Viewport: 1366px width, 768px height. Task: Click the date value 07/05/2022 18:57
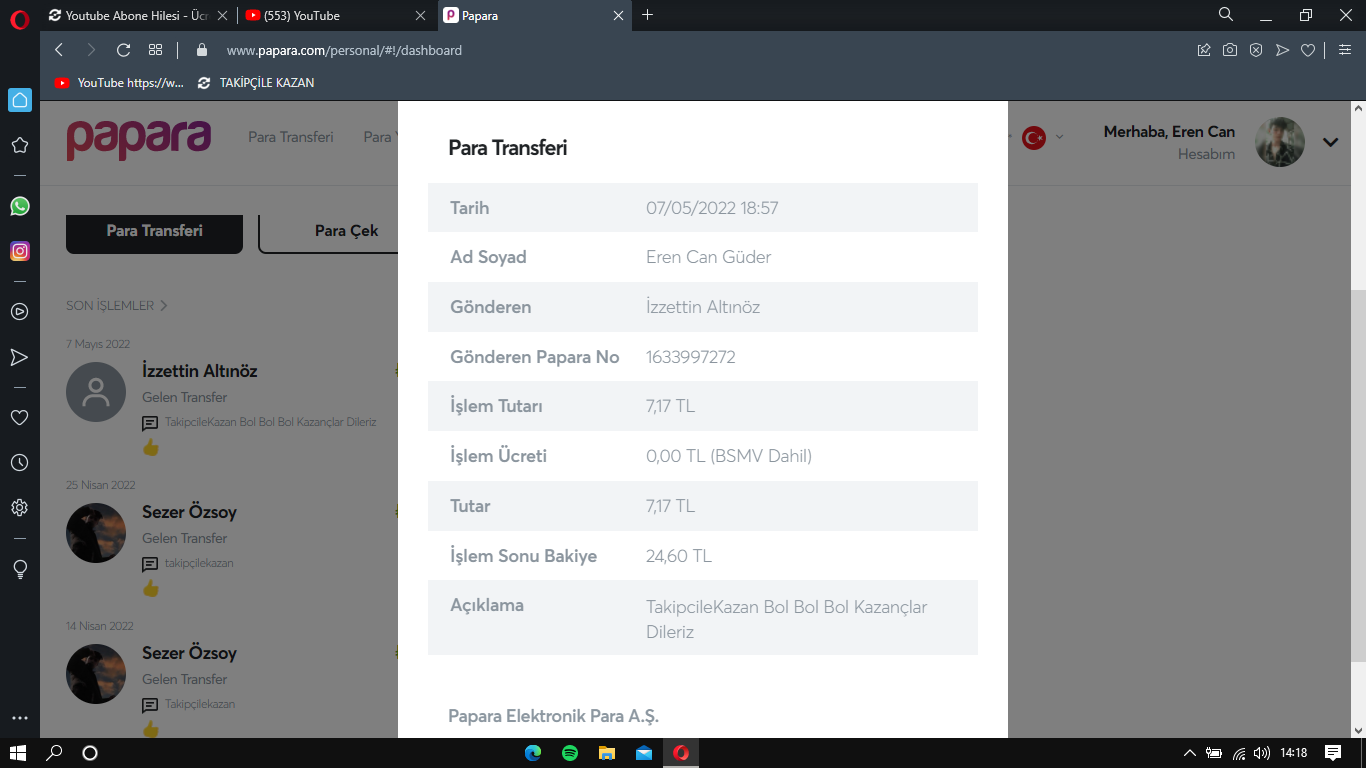[712, 208]
